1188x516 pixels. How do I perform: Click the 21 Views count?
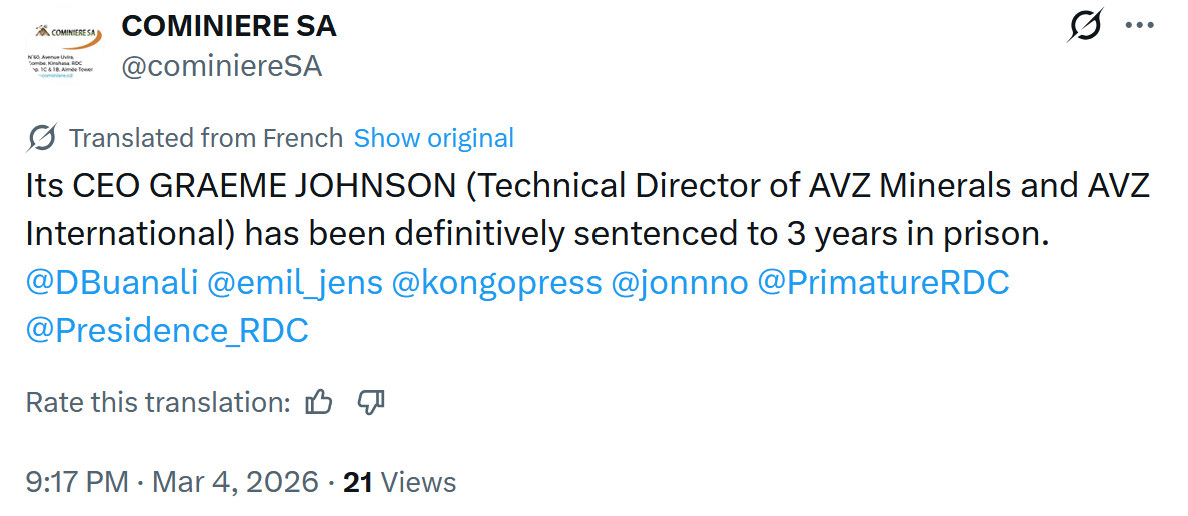(x=399, y=482)
